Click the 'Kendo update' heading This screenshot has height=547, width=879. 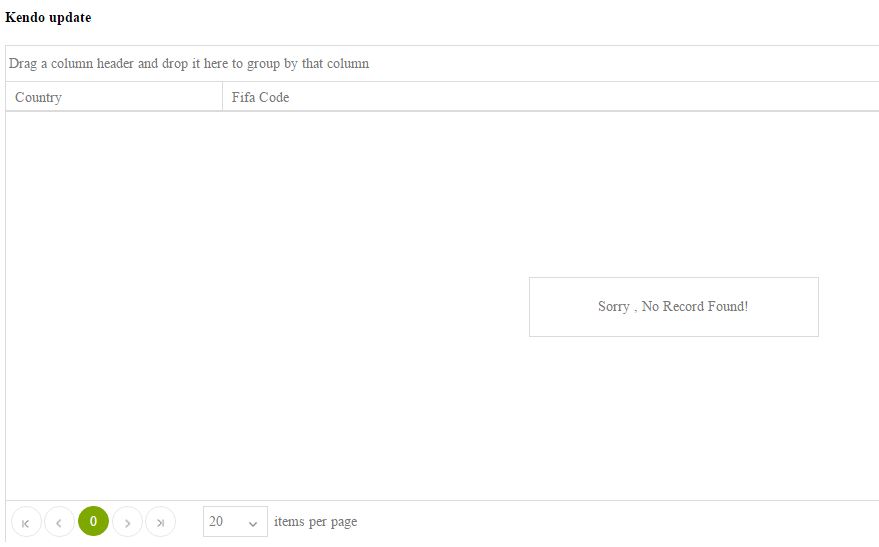pos(48,18)
